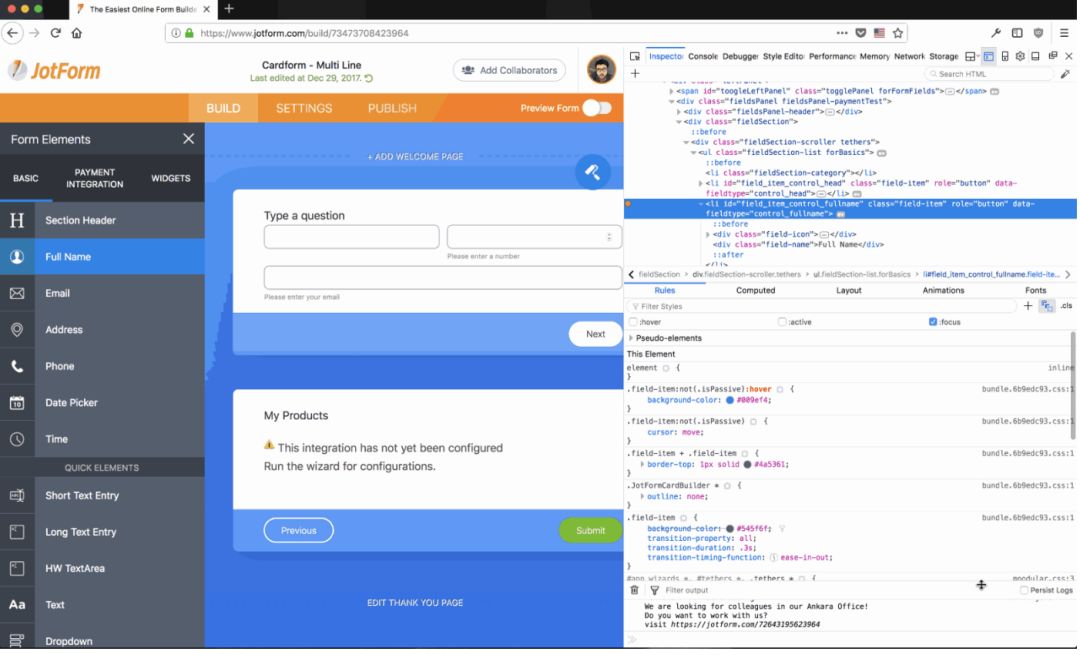Click the Short Text Entry icon
Screen dimensions: 1080x655
pyautogui.click(x=17, y=496)
